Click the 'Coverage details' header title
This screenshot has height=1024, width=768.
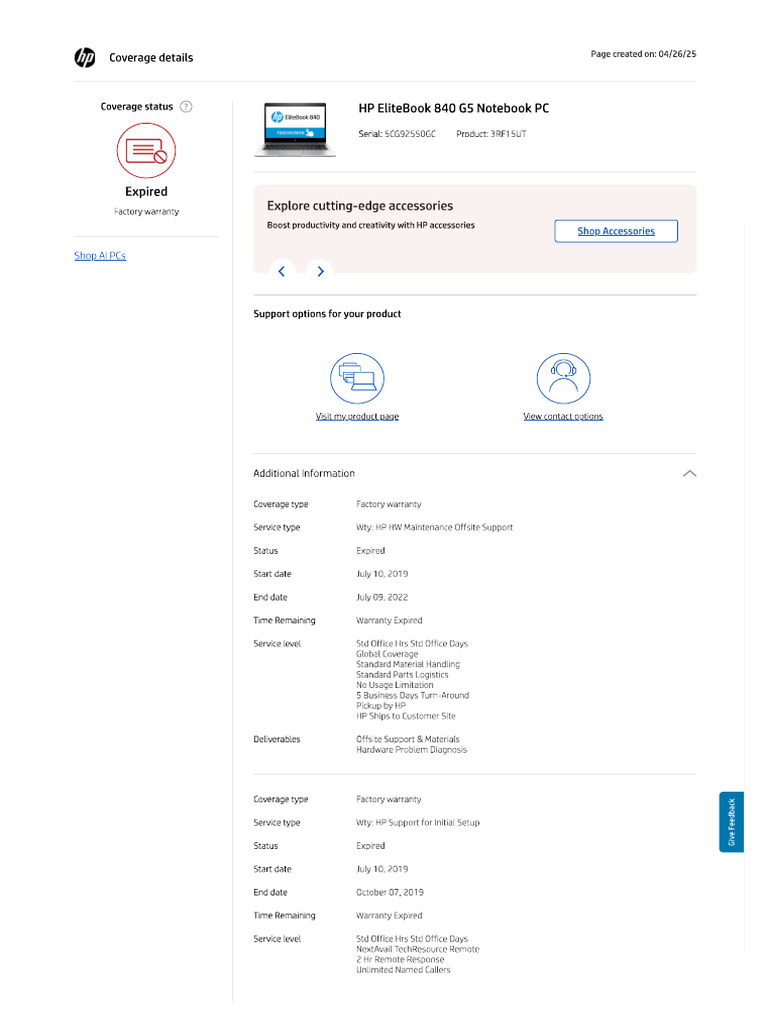[151, 57]
